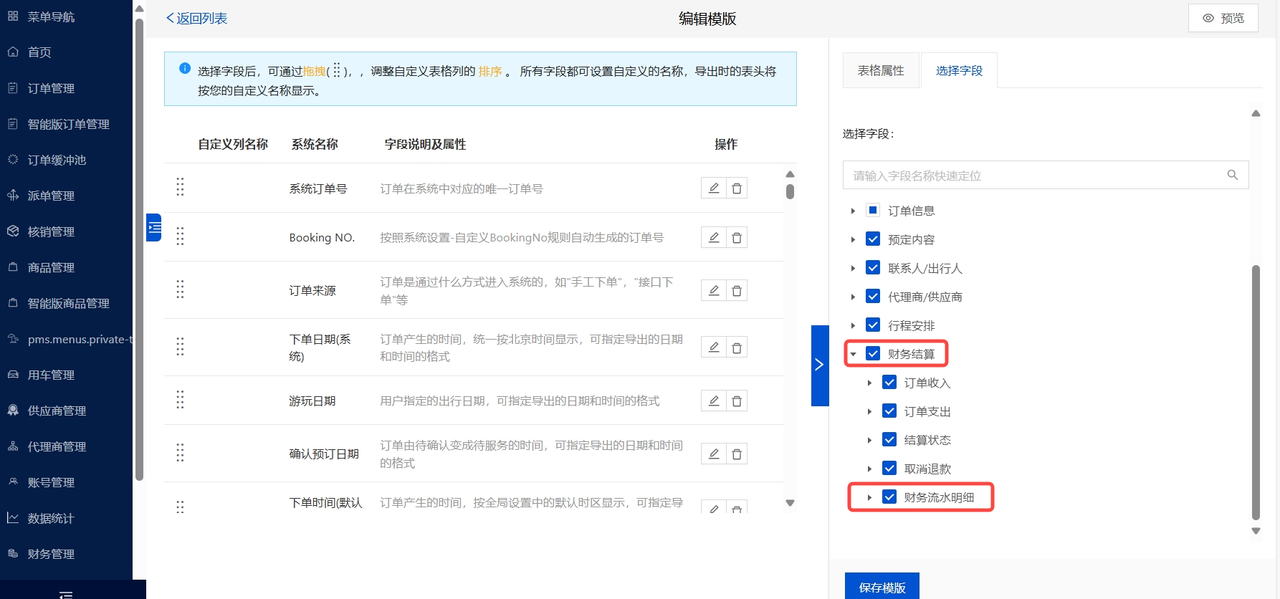Toggle the 订单信息 partial checkbox
Viewport: 1280px width, 599px height.
click(873, 211)
